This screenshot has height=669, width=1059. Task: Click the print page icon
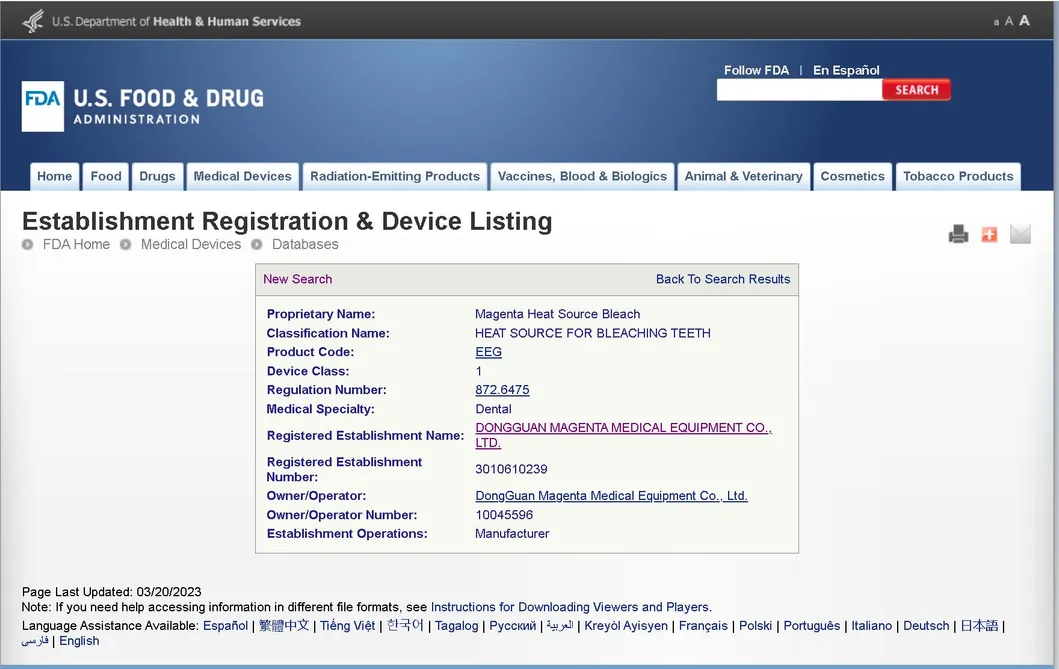pyautogui.click(x=958, y=235)
